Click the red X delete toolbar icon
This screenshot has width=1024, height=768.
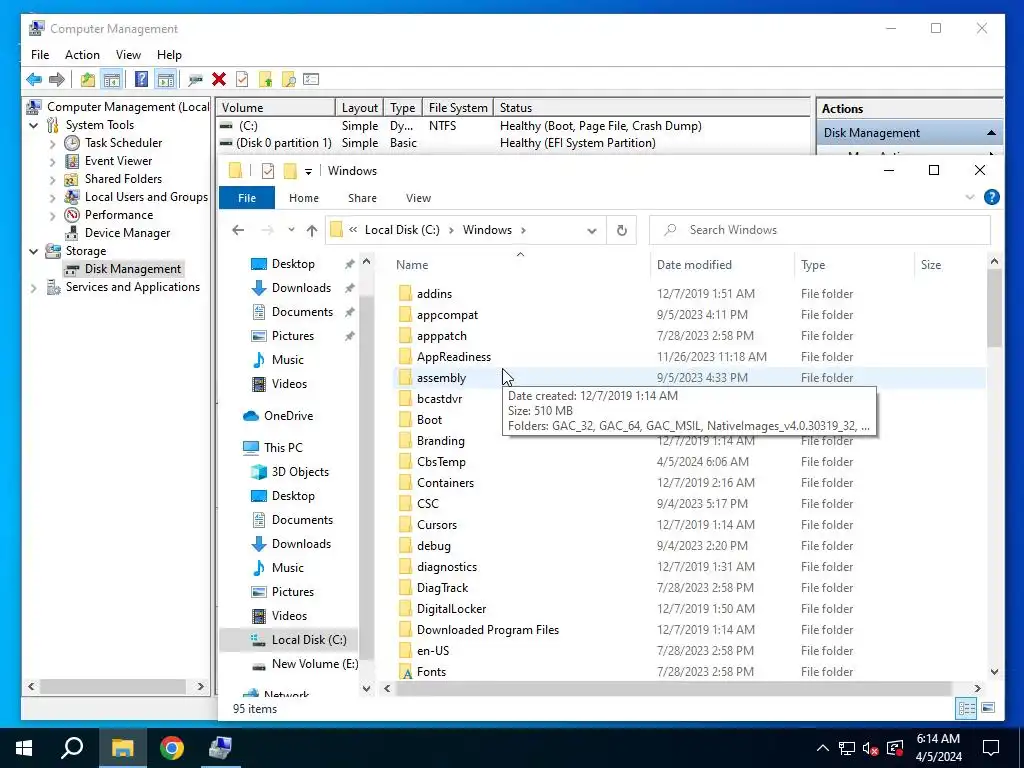pyautogui.click(x=219, y=80)
